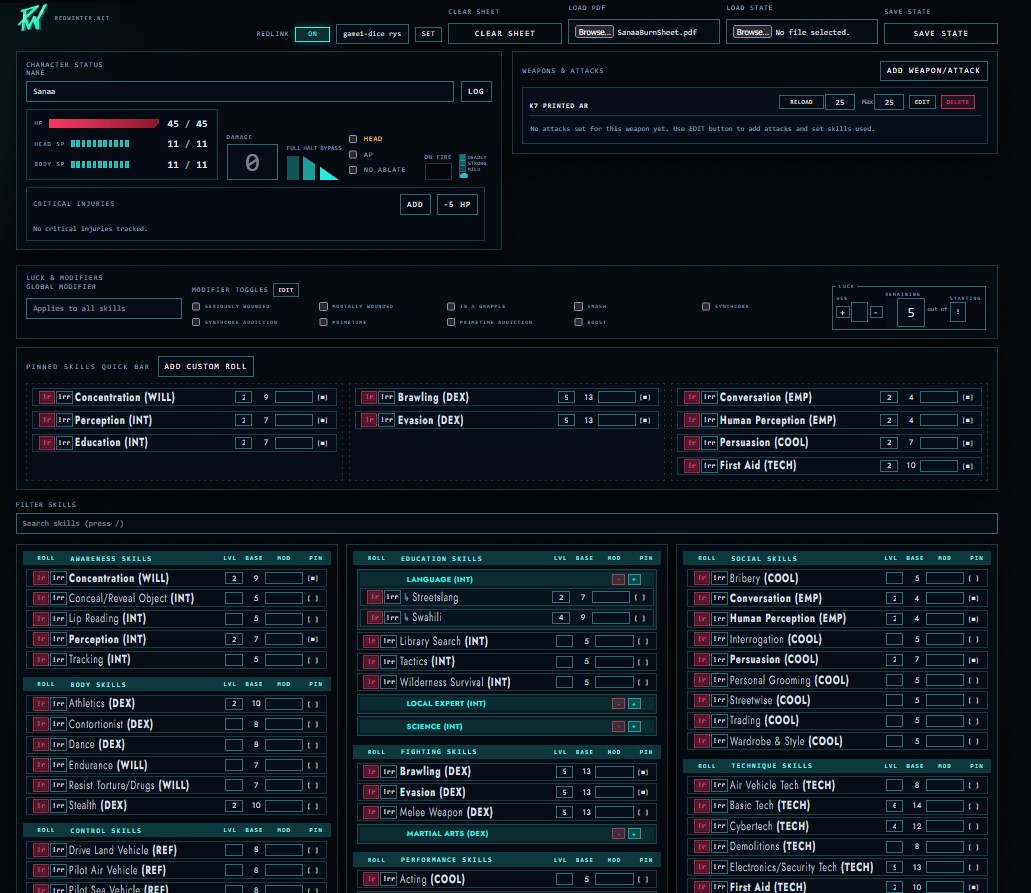Click the On Fire severity slider

pos(463,165)
